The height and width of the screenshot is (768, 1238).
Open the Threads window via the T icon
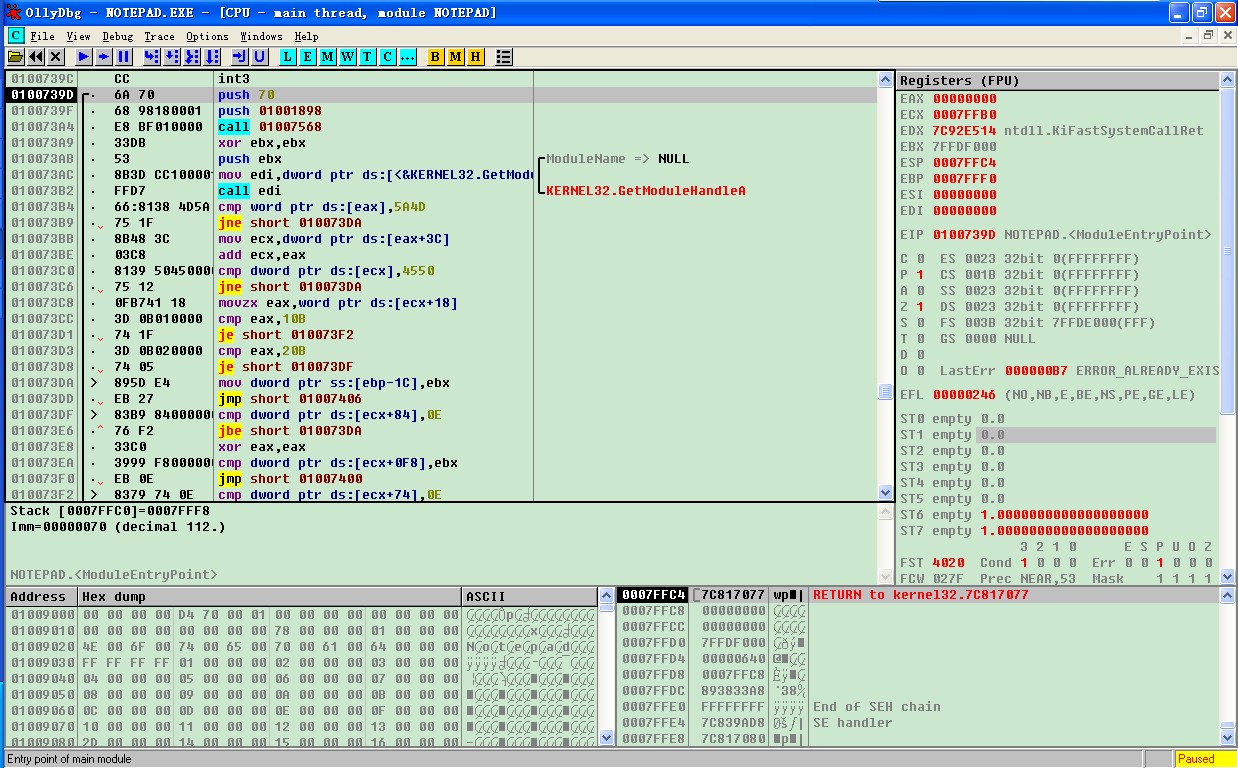[368, 57]
